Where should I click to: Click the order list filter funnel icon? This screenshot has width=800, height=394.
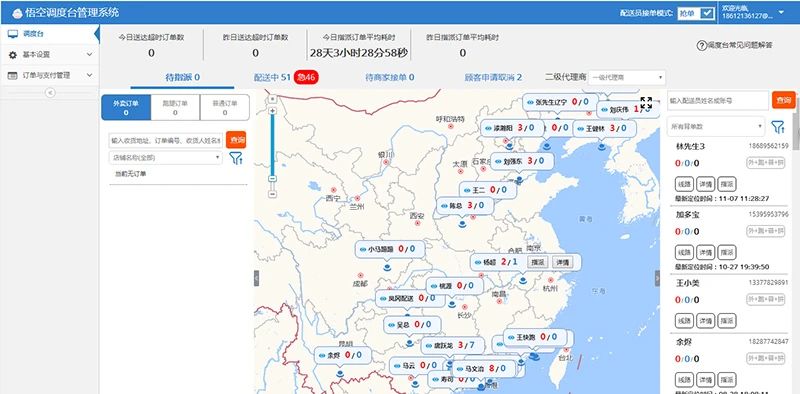coord(236,158)
